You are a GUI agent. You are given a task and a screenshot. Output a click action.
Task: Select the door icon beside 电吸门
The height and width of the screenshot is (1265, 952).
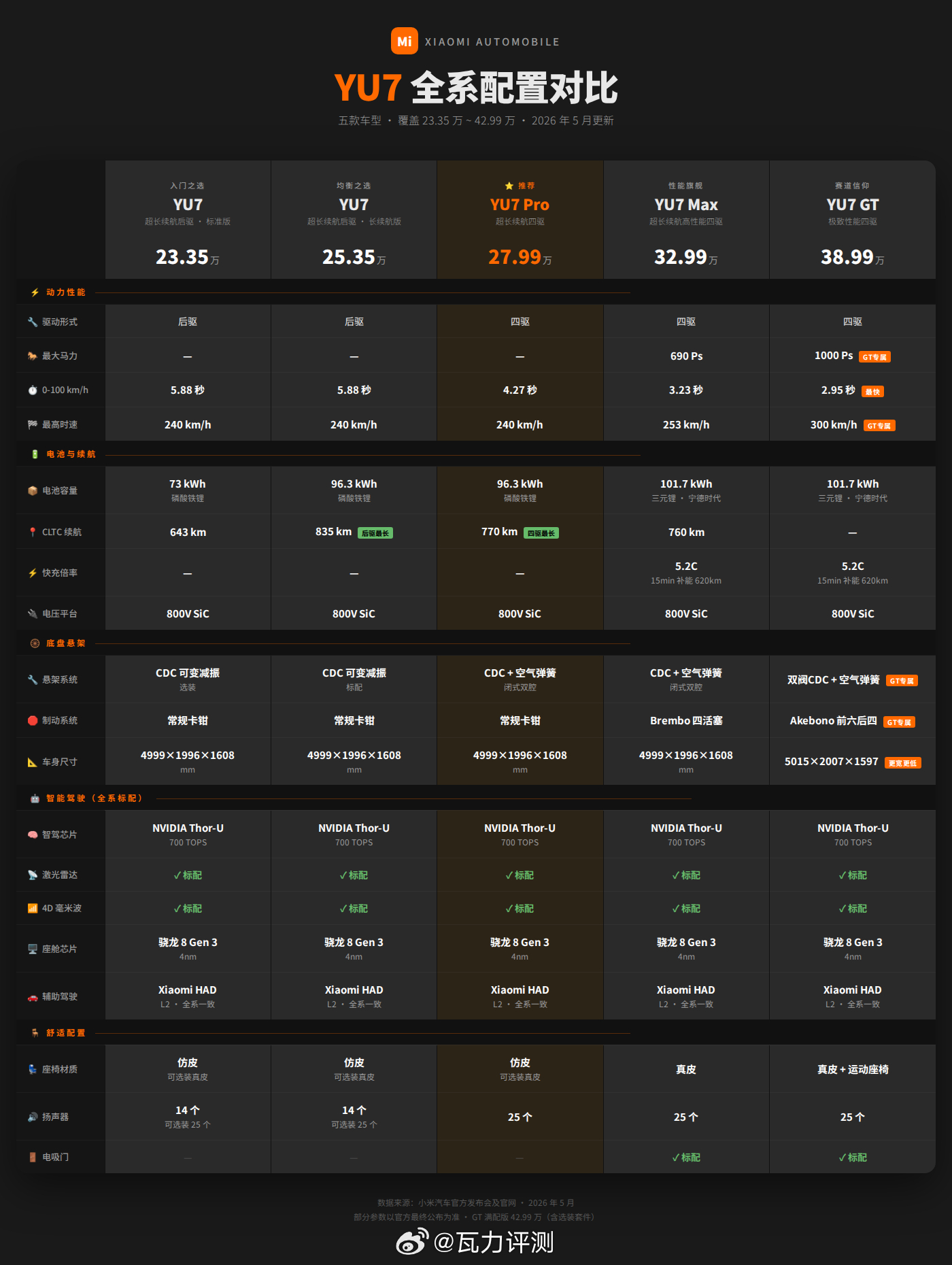point(32,1157)
